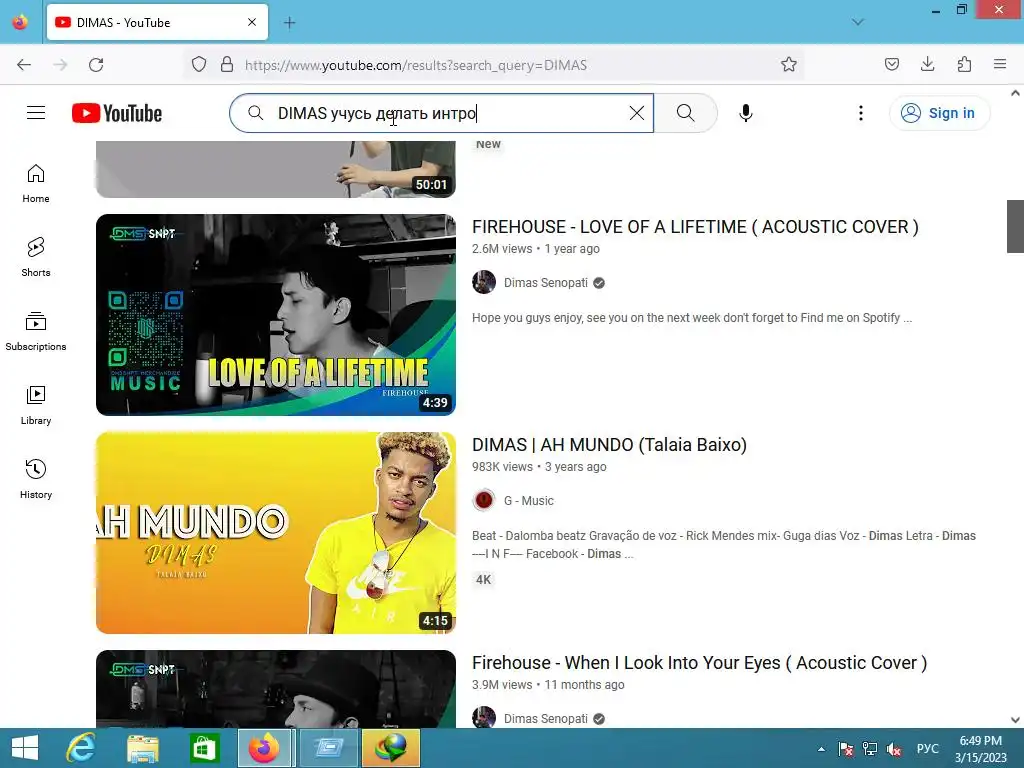This screenshot has height=768, width=1024.
Task: Click the muted volume tray icon
Action: 894,749
